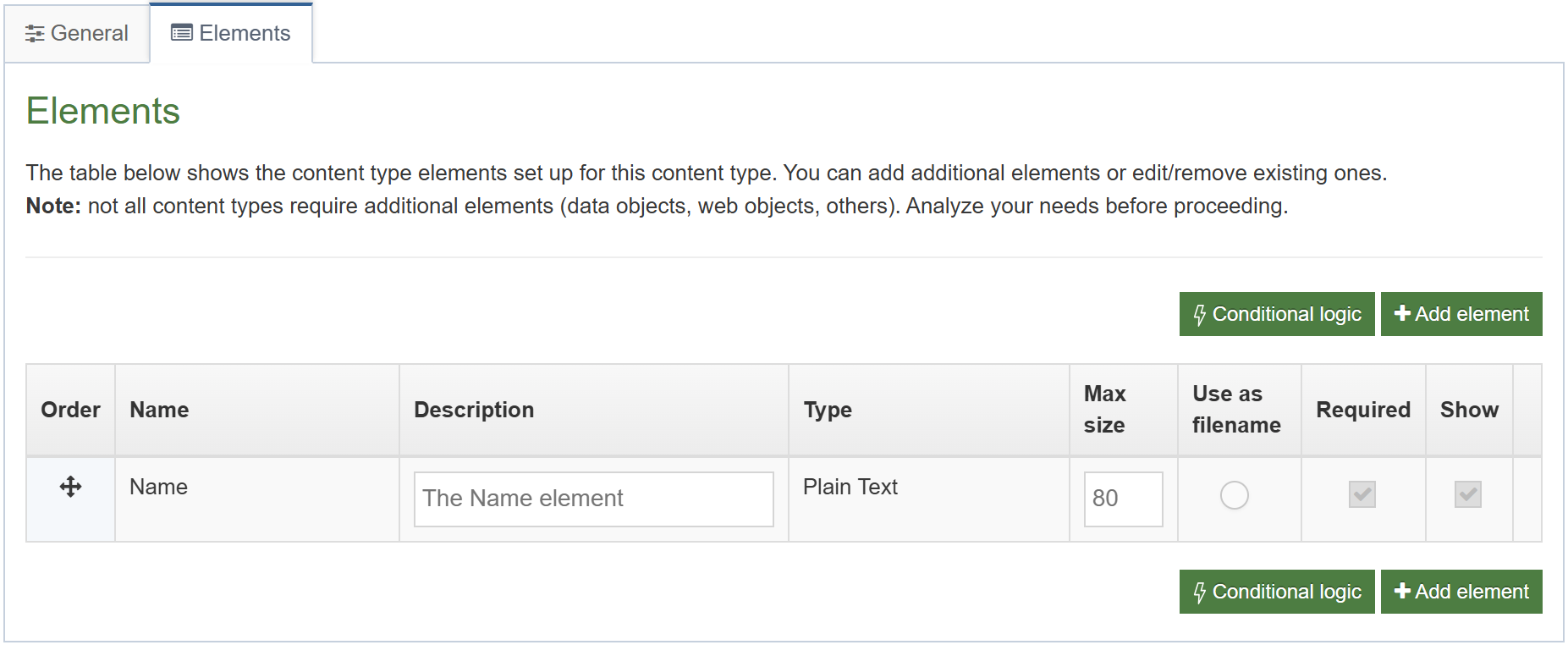Click the Order column header
The height and width of the screenshot is (645, 1568).
click(70, 410)
